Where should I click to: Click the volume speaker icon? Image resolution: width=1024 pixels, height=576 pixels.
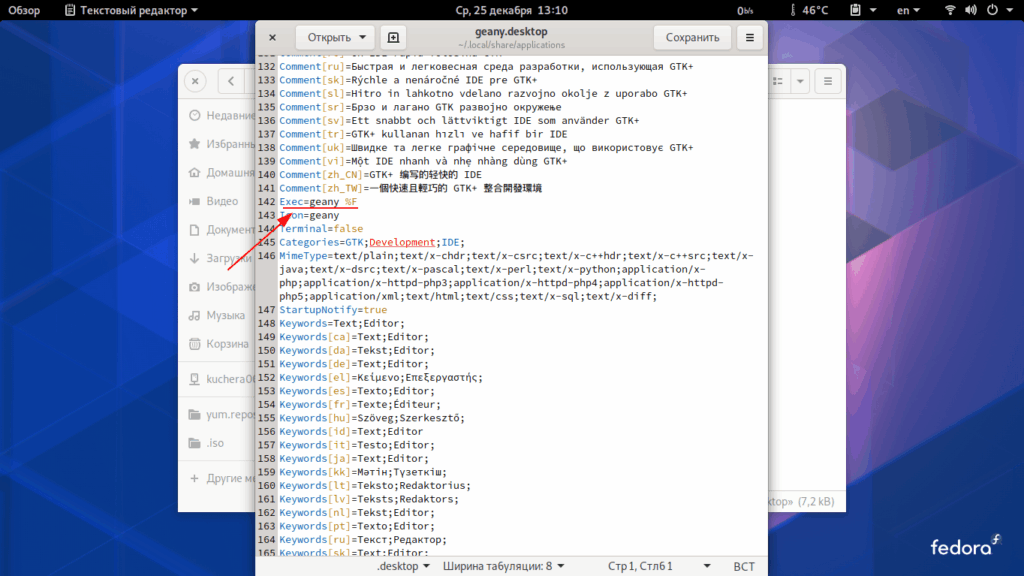(971, 10)
